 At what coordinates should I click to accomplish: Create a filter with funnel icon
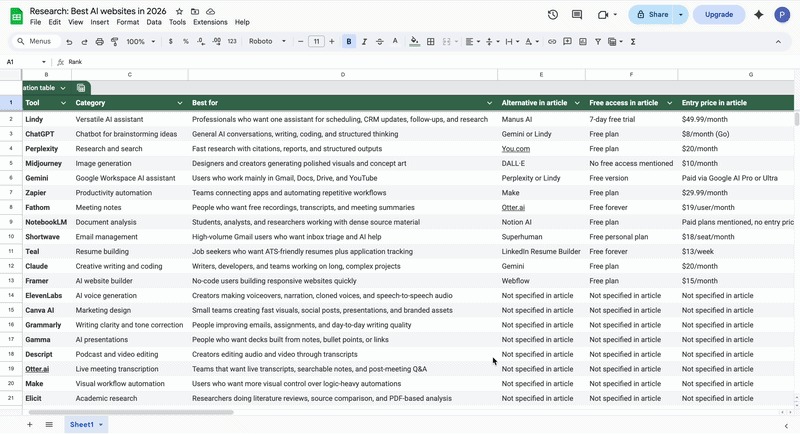(598, 42)
